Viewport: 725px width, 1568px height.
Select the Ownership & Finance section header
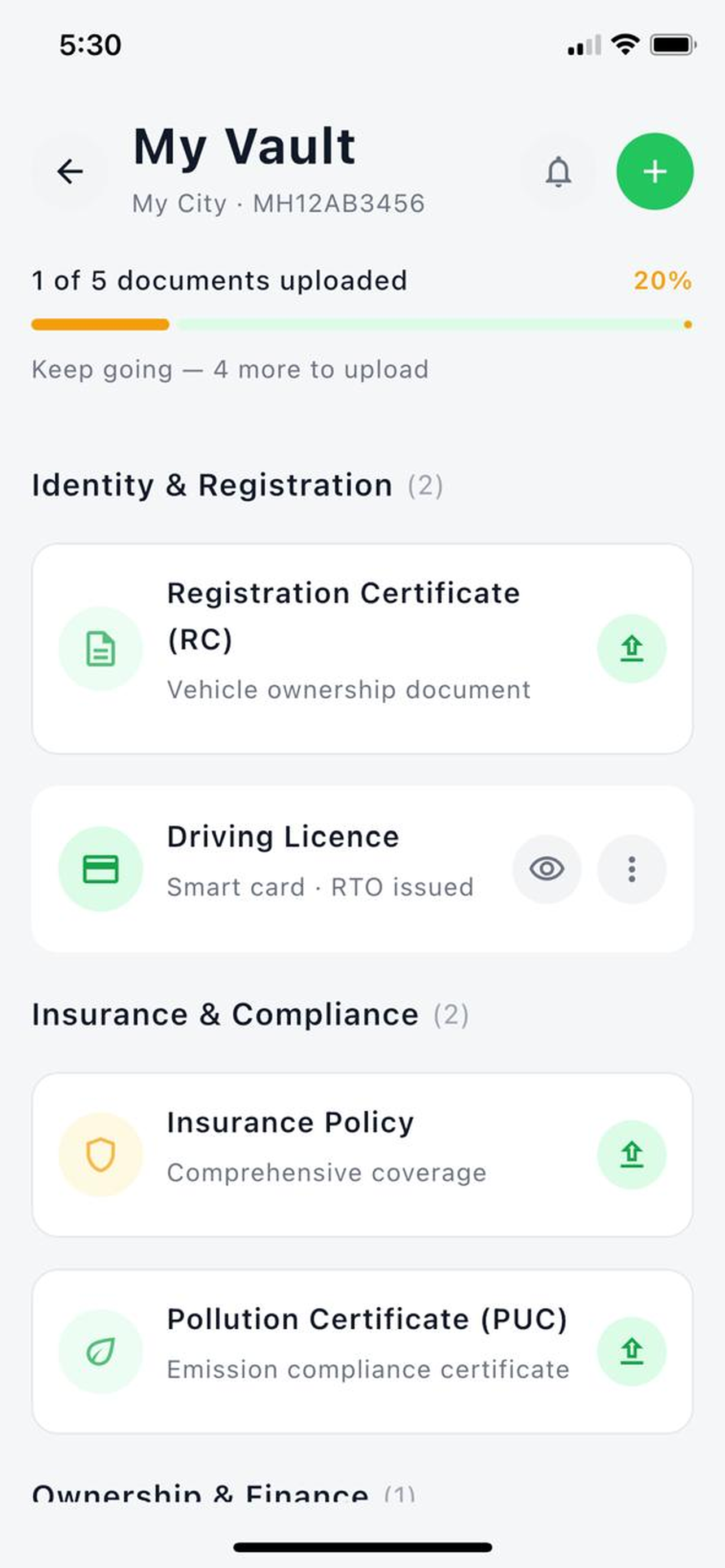224,1491
